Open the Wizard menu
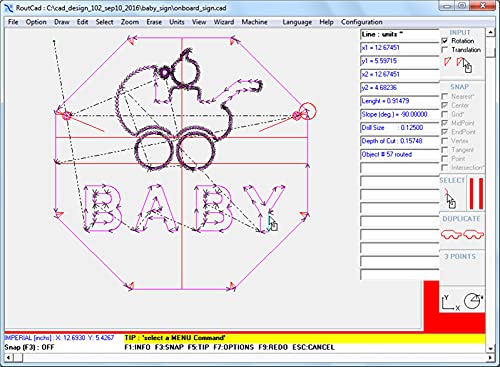The height and width of the screenshot is (367, 500). 224,22
